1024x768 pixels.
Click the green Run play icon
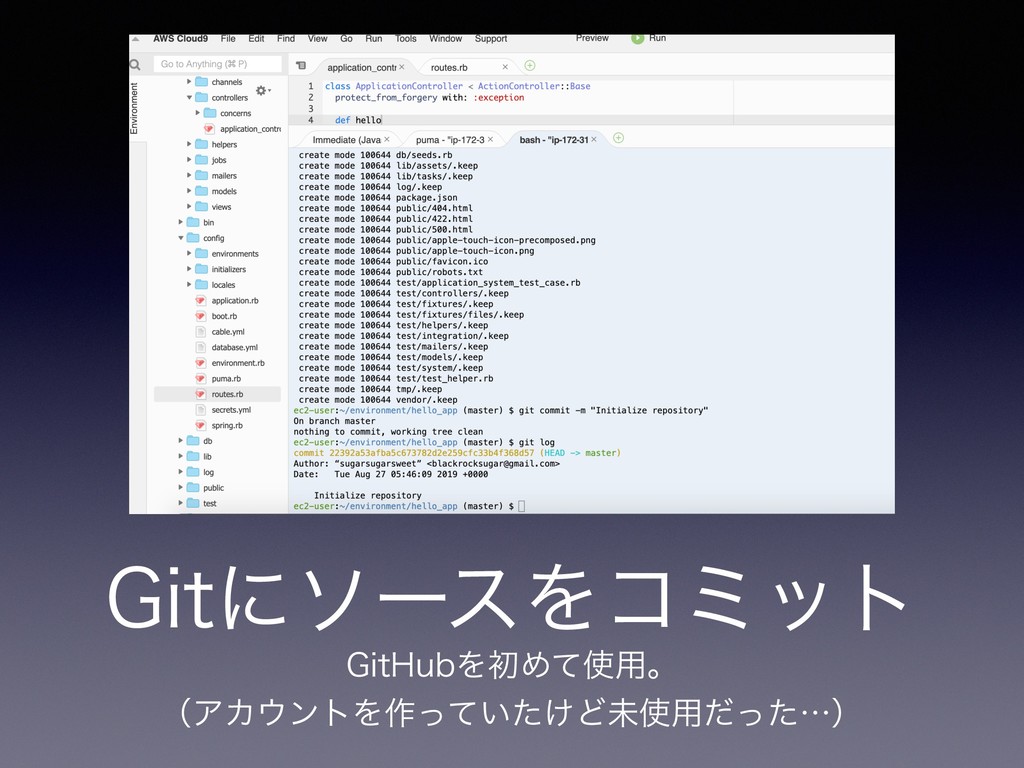[x=637, y=39]
